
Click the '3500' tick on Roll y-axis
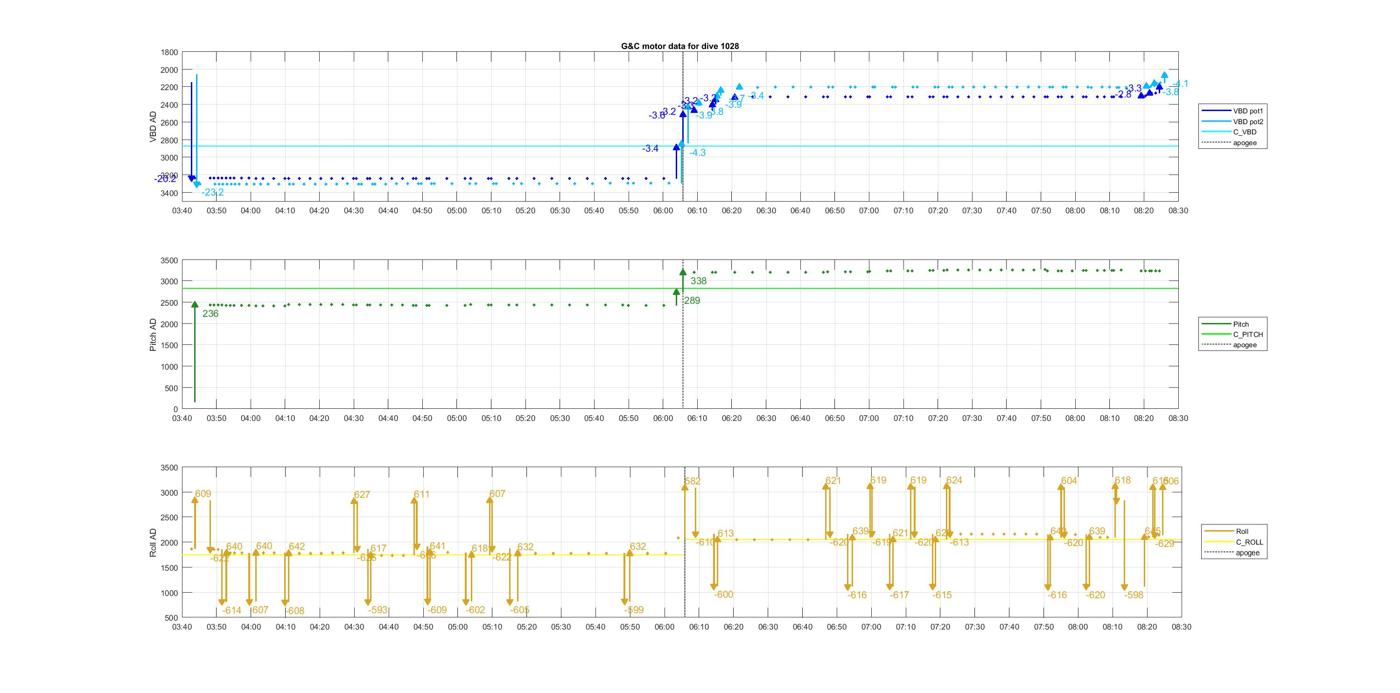tap(169, 468)
